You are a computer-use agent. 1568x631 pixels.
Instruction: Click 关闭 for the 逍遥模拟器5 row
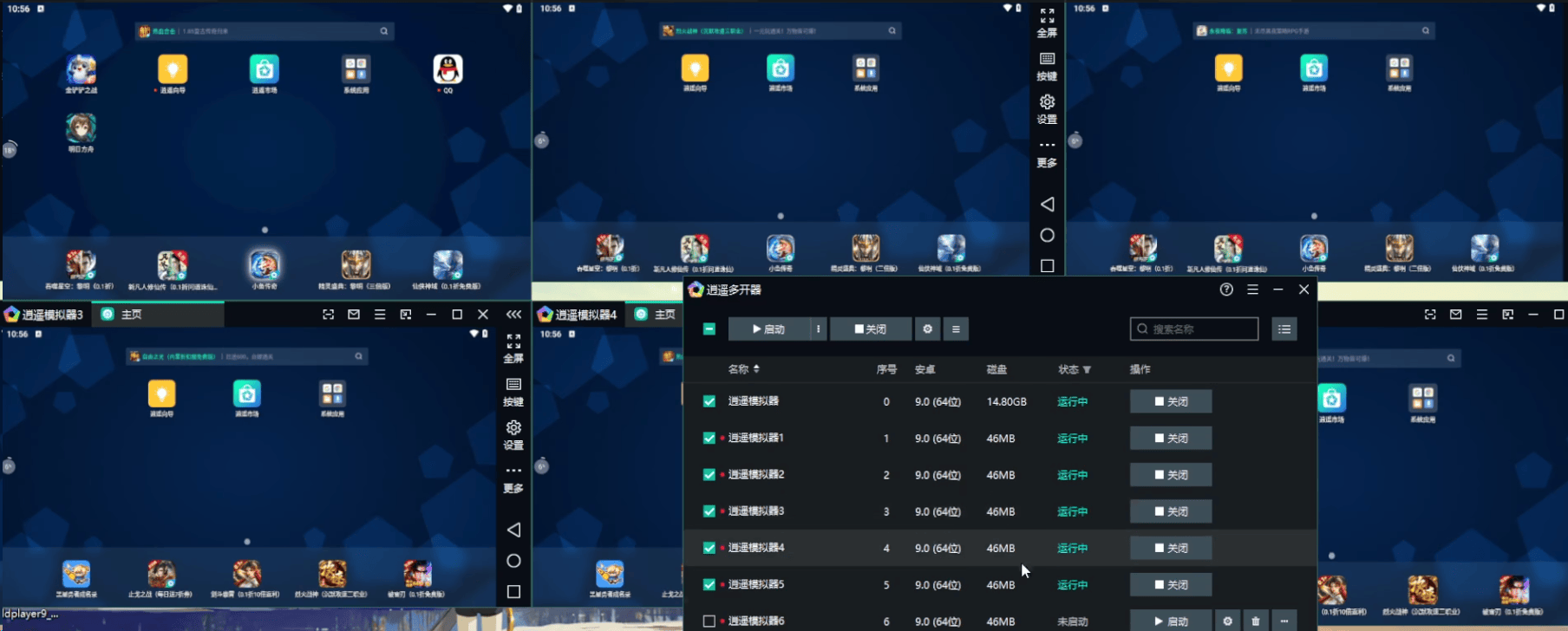[x=1171, y=585]
